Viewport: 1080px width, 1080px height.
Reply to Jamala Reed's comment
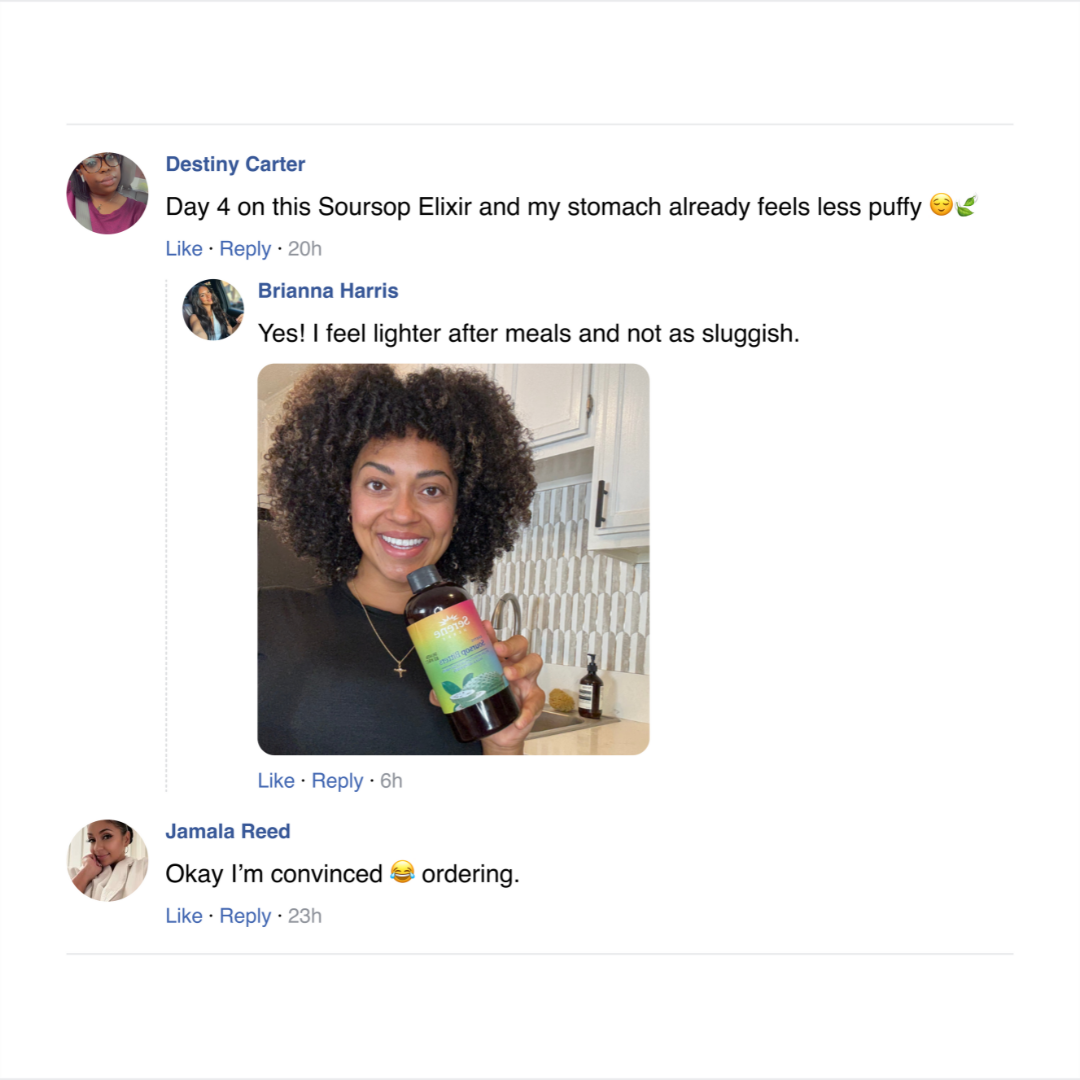tap(245, 916)
